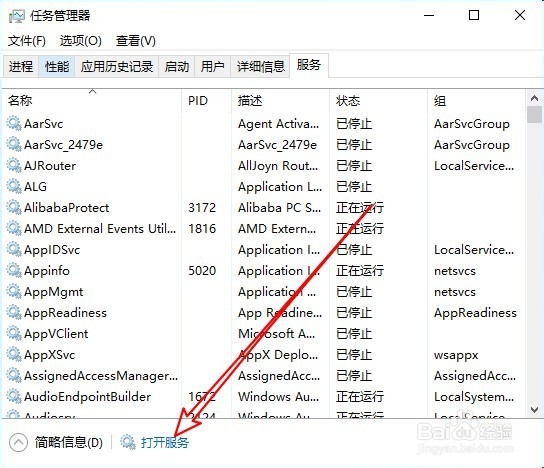Click the scrollbar up arrow
The width and height of the screenshot is (544, 468).
click(x=534, y=99)
